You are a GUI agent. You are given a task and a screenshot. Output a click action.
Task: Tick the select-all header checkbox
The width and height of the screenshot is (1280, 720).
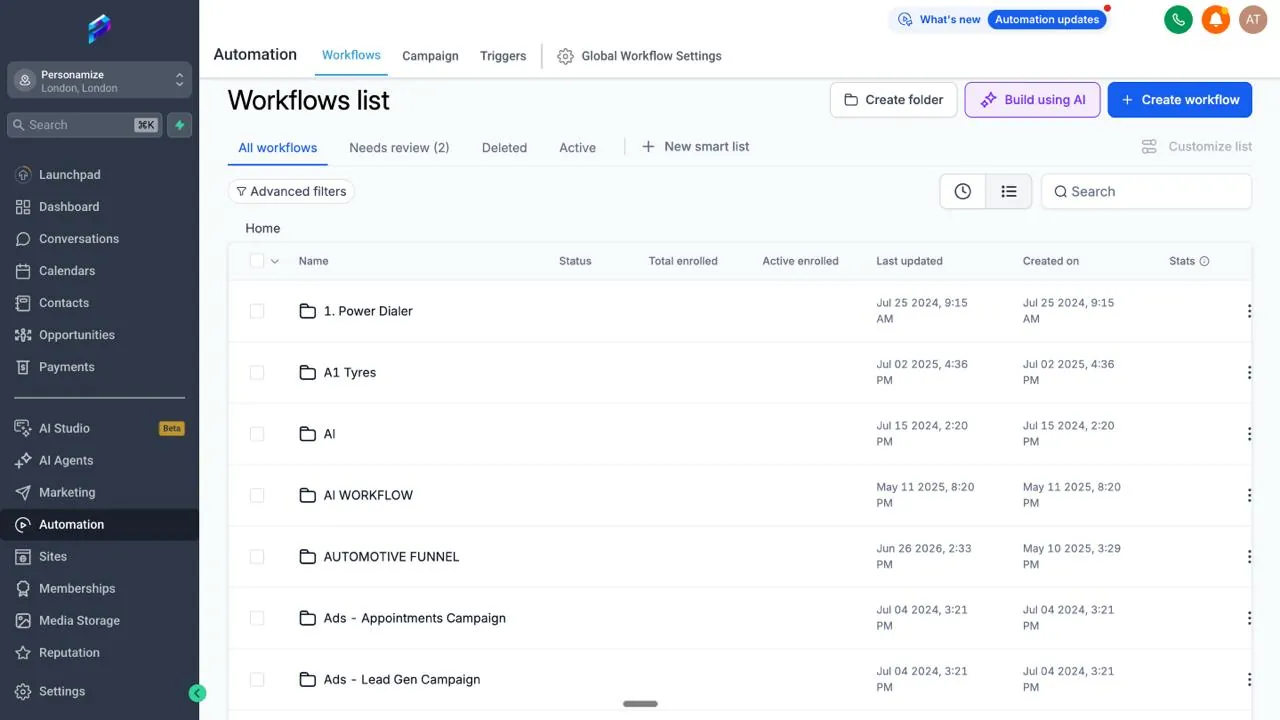tap(257, 261)
